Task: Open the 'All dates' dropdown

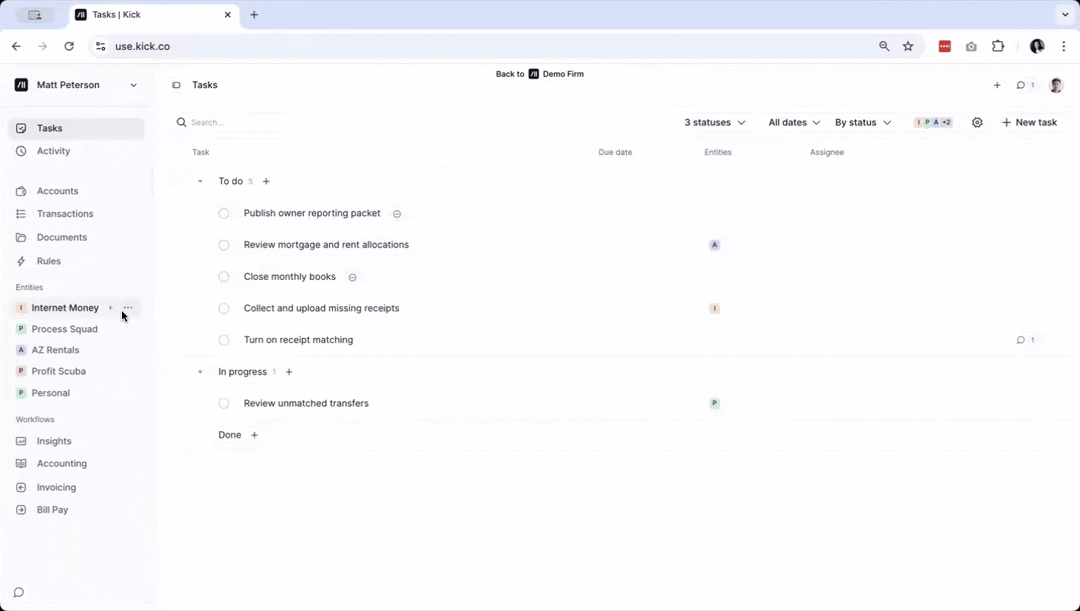Action: click(x=793, y=122)
